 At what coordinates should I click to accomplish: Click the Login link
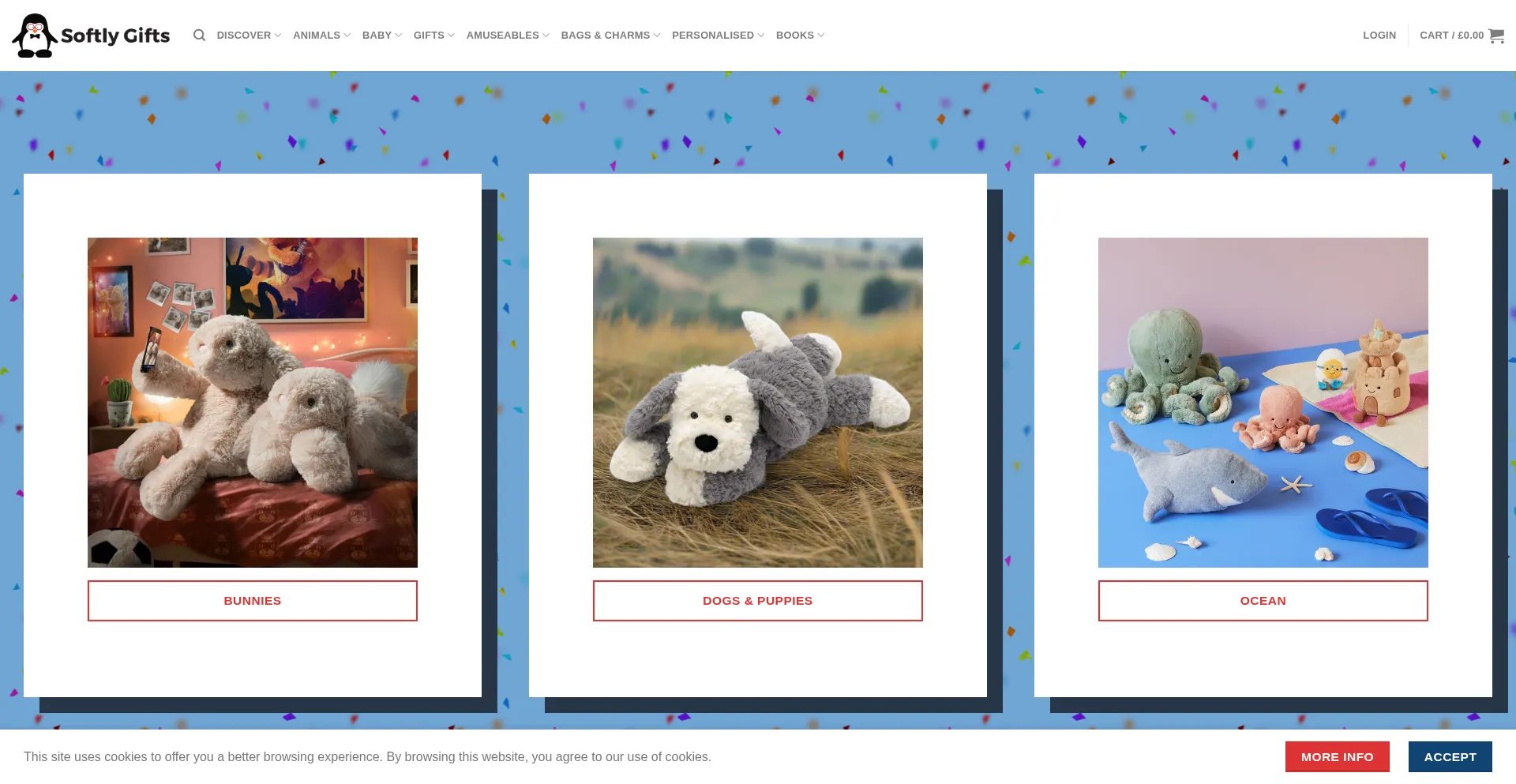(1379, 36)
